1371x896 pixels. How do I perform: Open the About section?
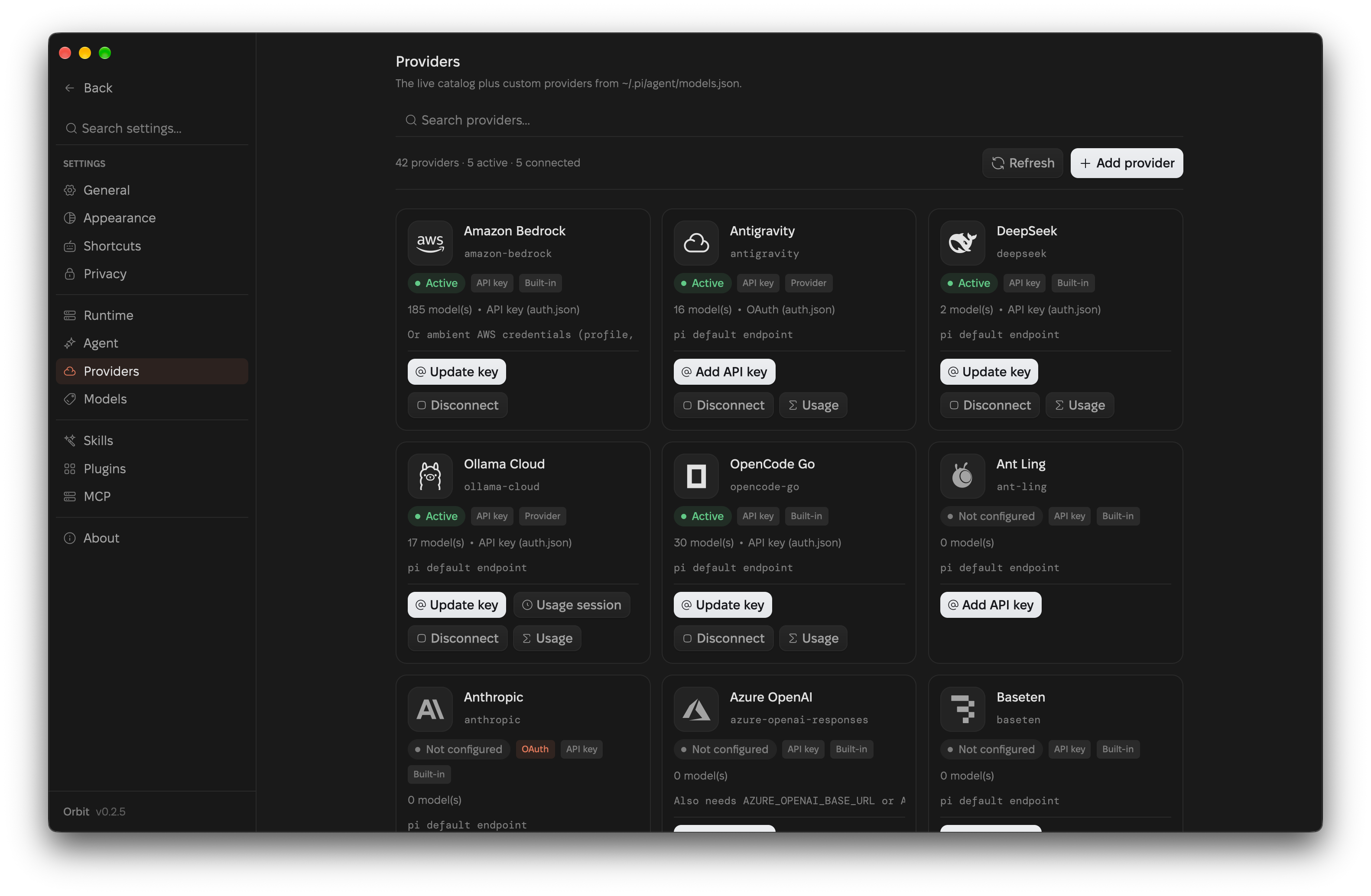(x=152, y=538)
